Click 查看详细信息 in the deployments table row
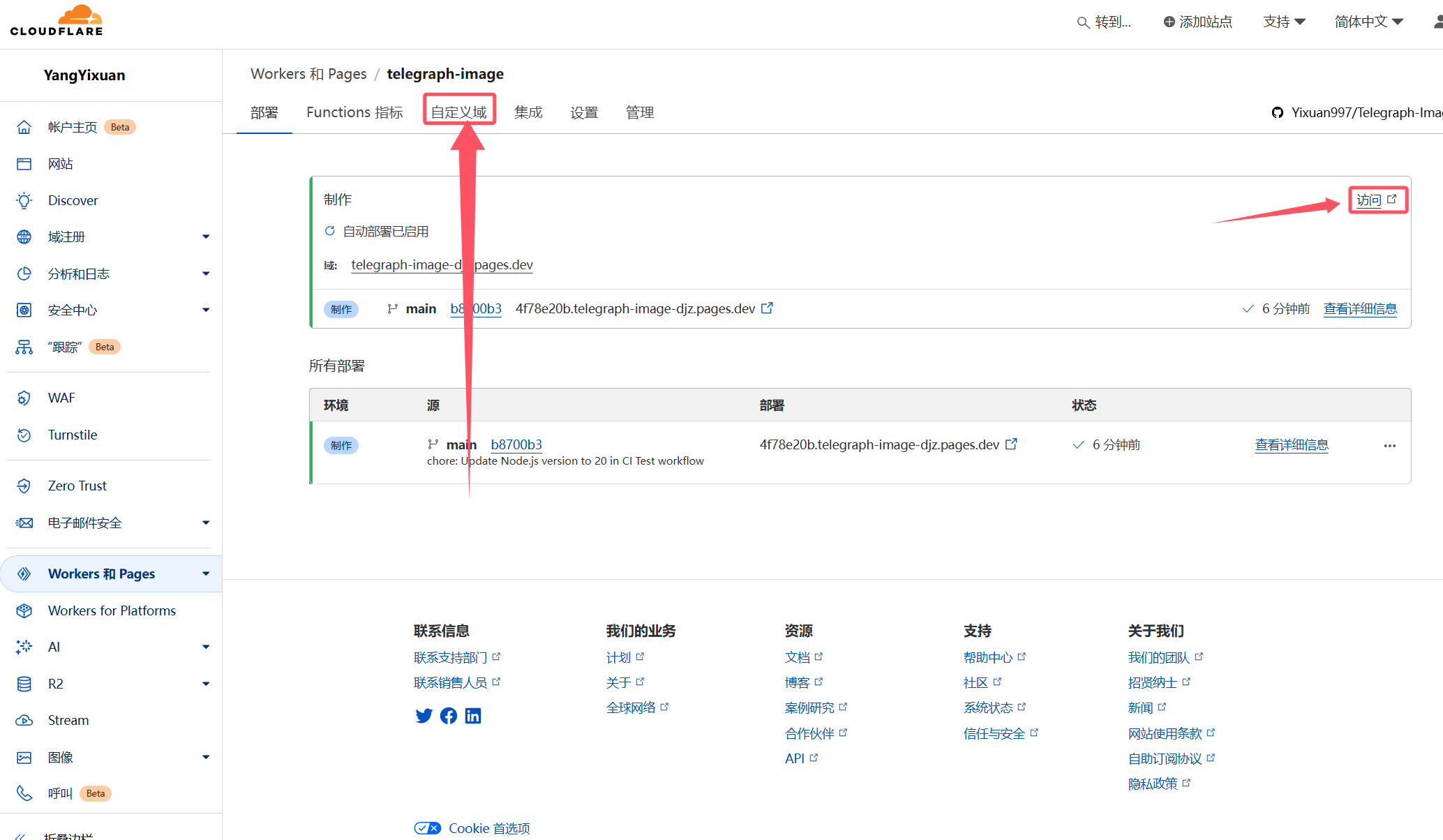Image resolution: width=1443 pixels, height=840 pixels. 1292,444
